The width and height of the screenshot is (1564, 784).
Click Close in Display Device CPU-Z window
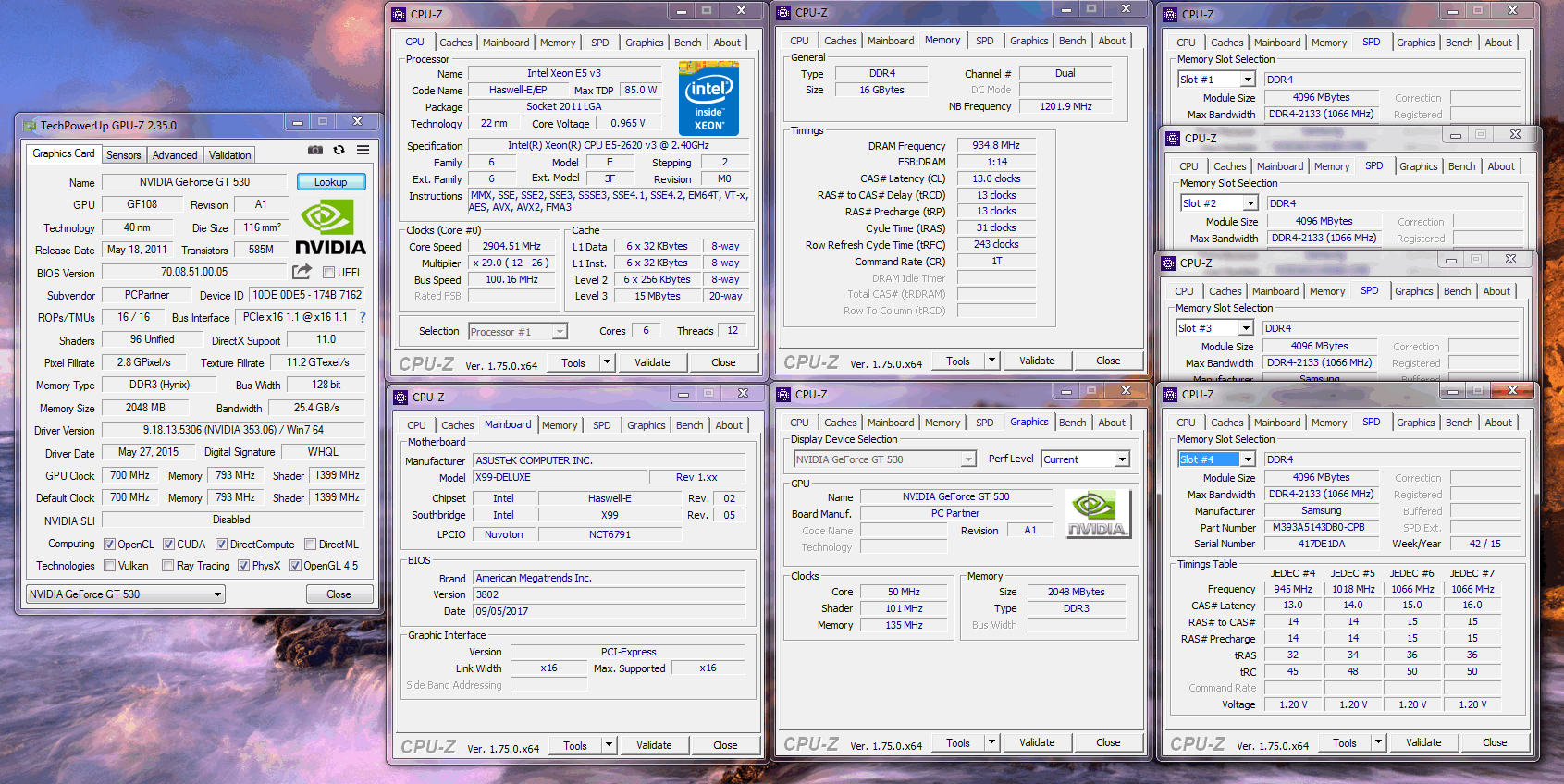pyautogui.click(x=1108, y=742)
